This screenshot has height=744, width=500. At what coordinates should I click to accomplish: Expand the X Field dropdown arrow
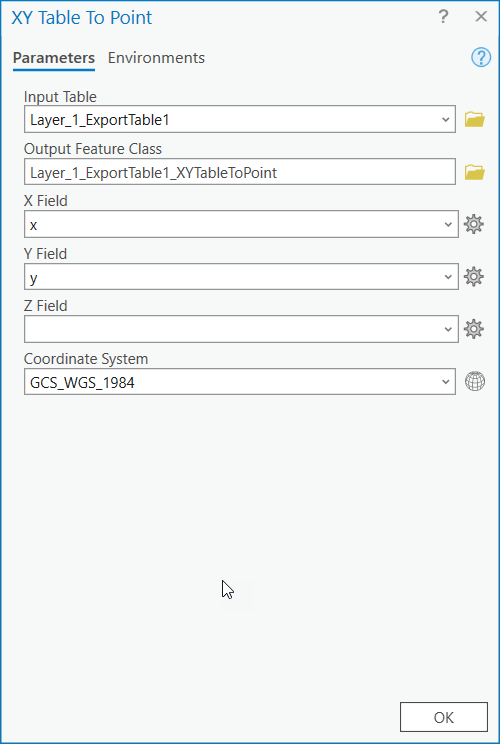(x=448, y=224)
